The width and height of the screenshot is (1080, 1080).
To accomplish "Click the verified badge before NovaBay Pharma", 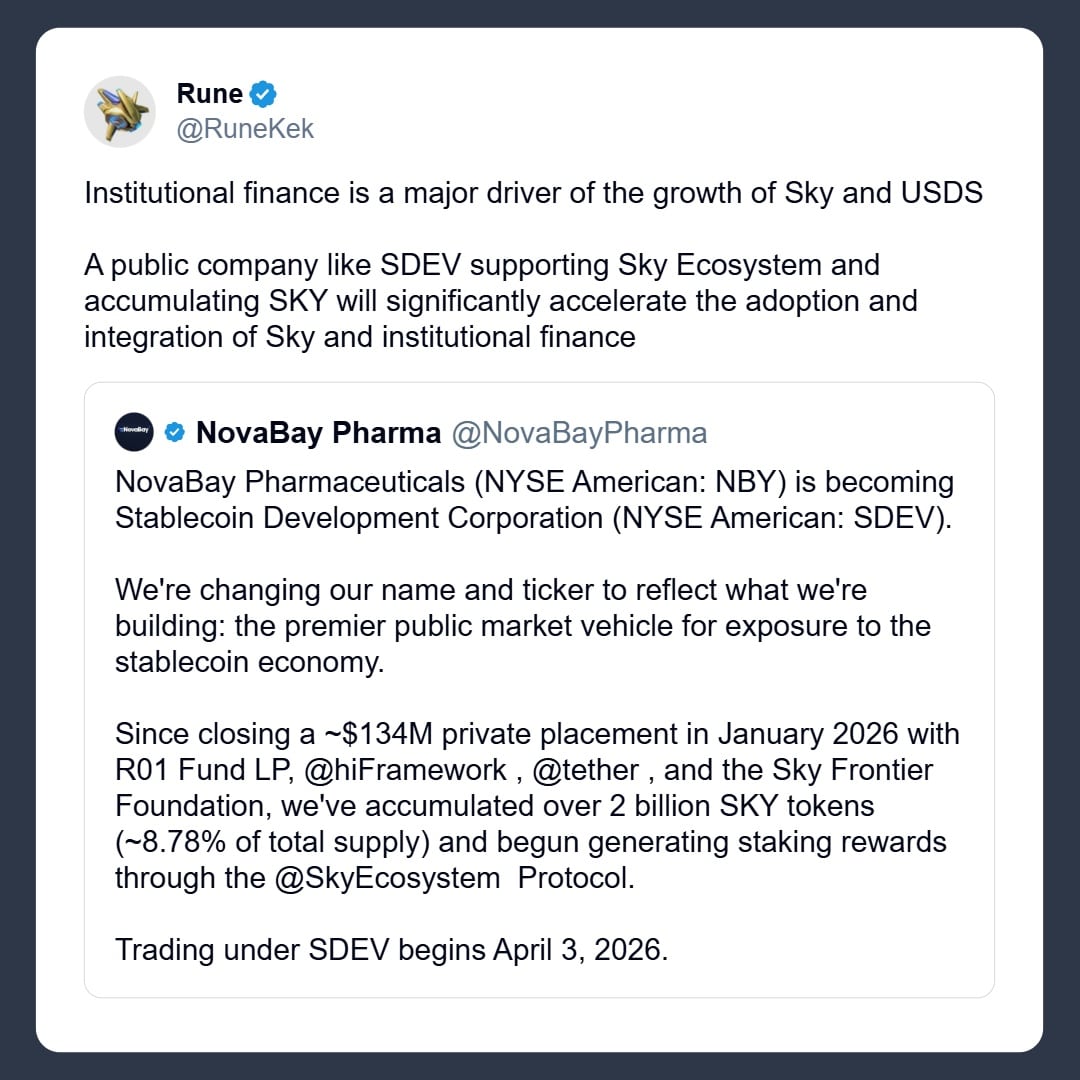I will [x=174, y=433].
